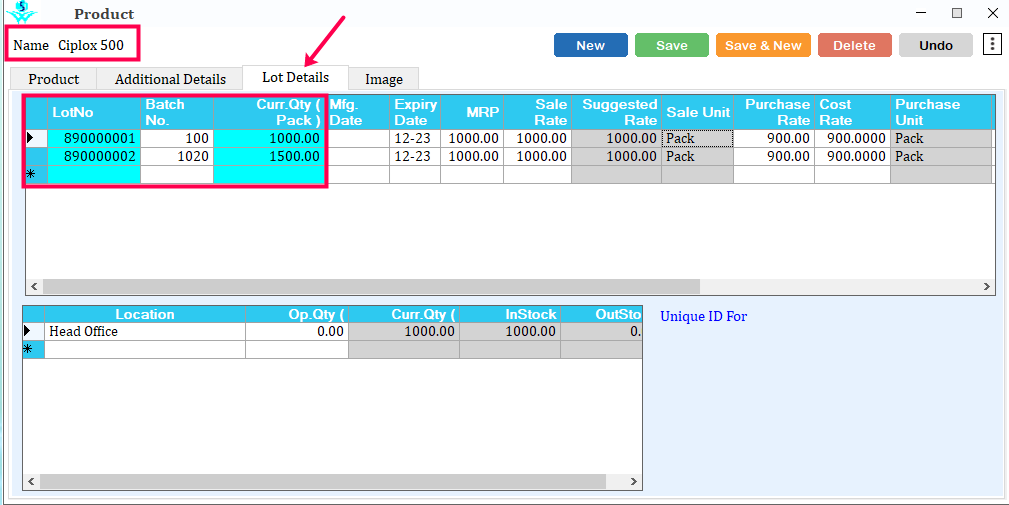Click batch number 100 cell
The image size is (1009, 505).
177,138
